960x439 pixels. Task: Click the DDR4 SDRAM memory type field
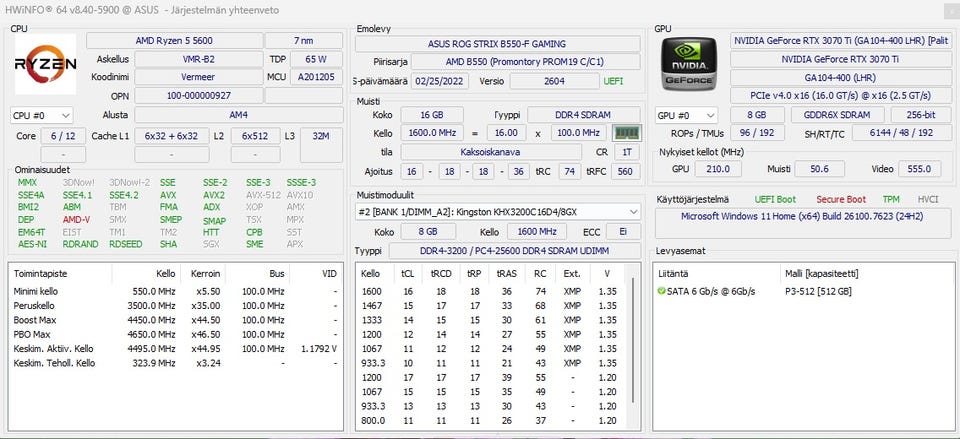[x=583, y=115]
